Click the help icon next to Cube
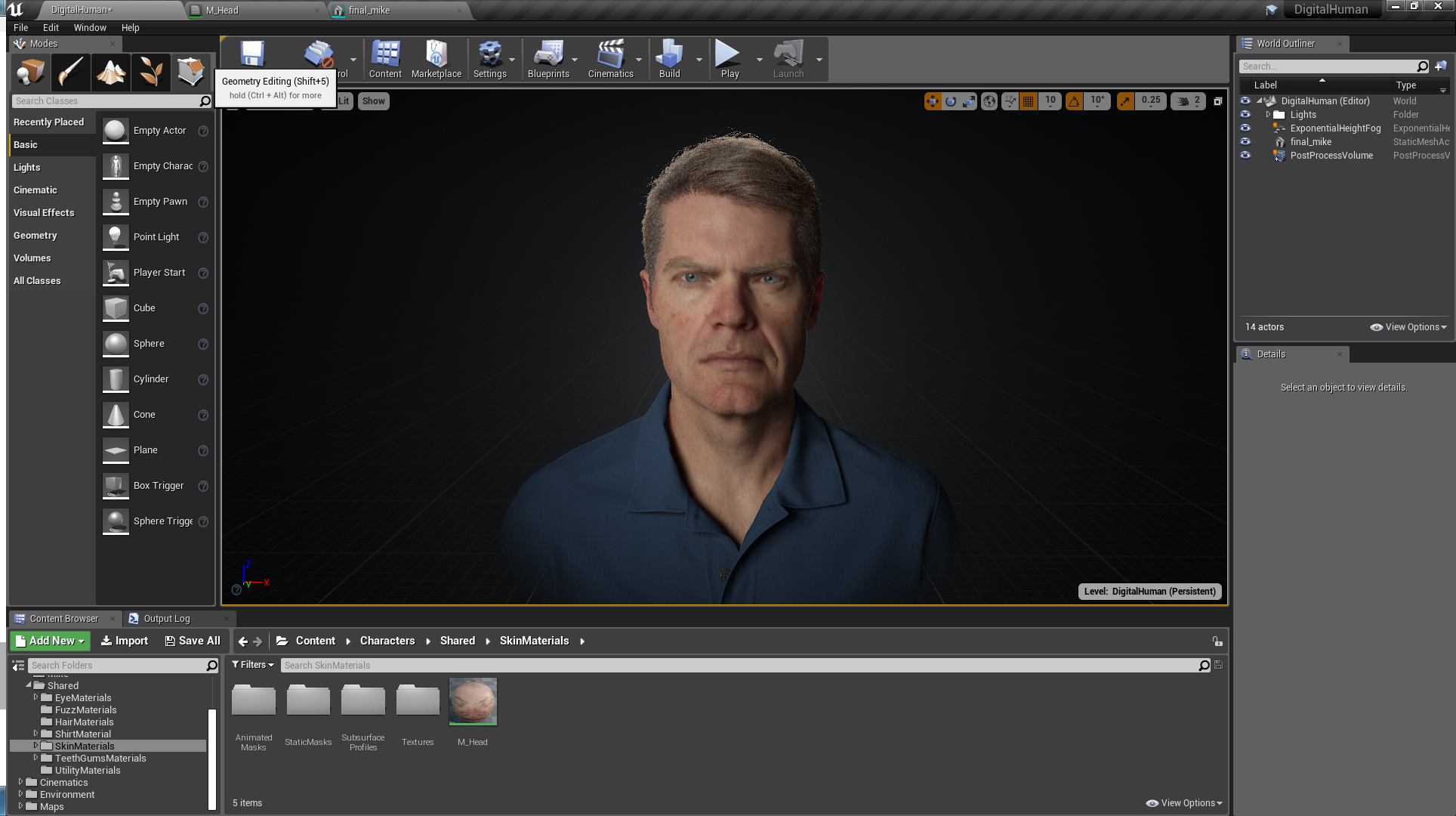 pyautogui.click(x=203, y=309)
